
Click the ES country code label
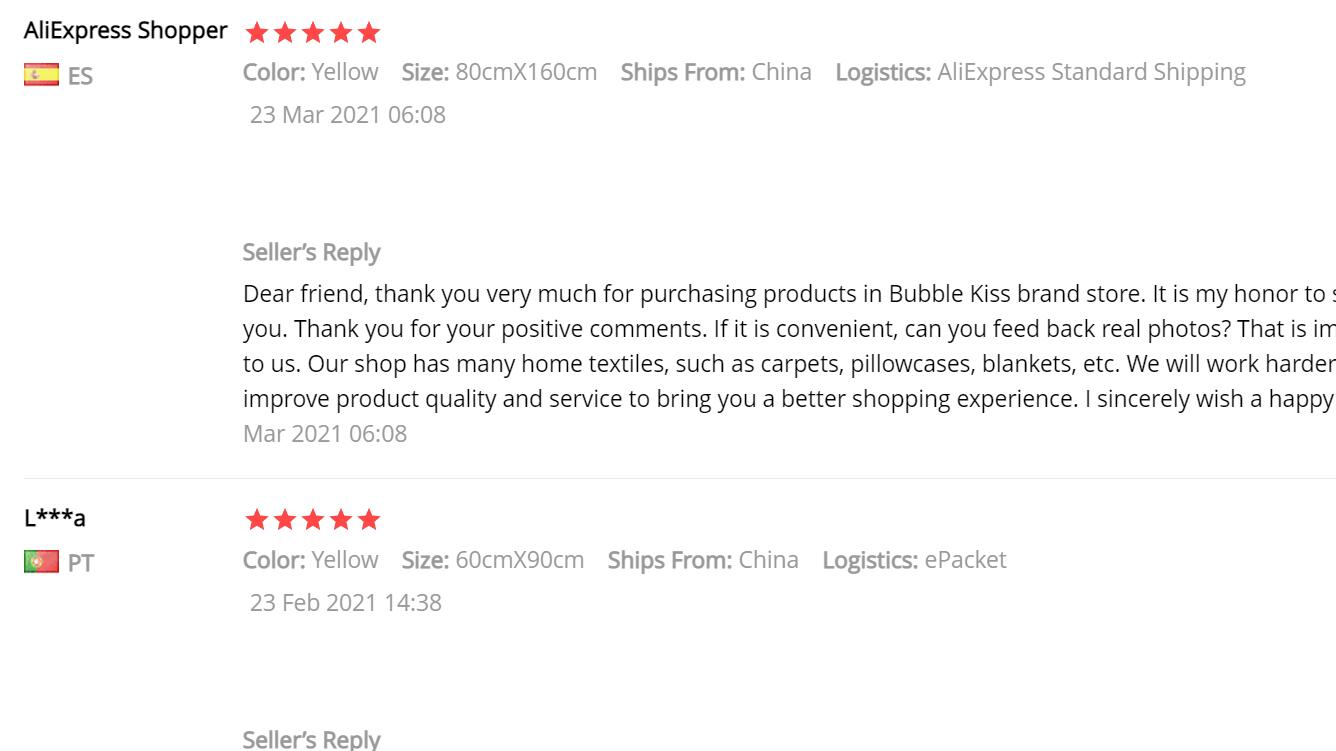tap(81, 76)
